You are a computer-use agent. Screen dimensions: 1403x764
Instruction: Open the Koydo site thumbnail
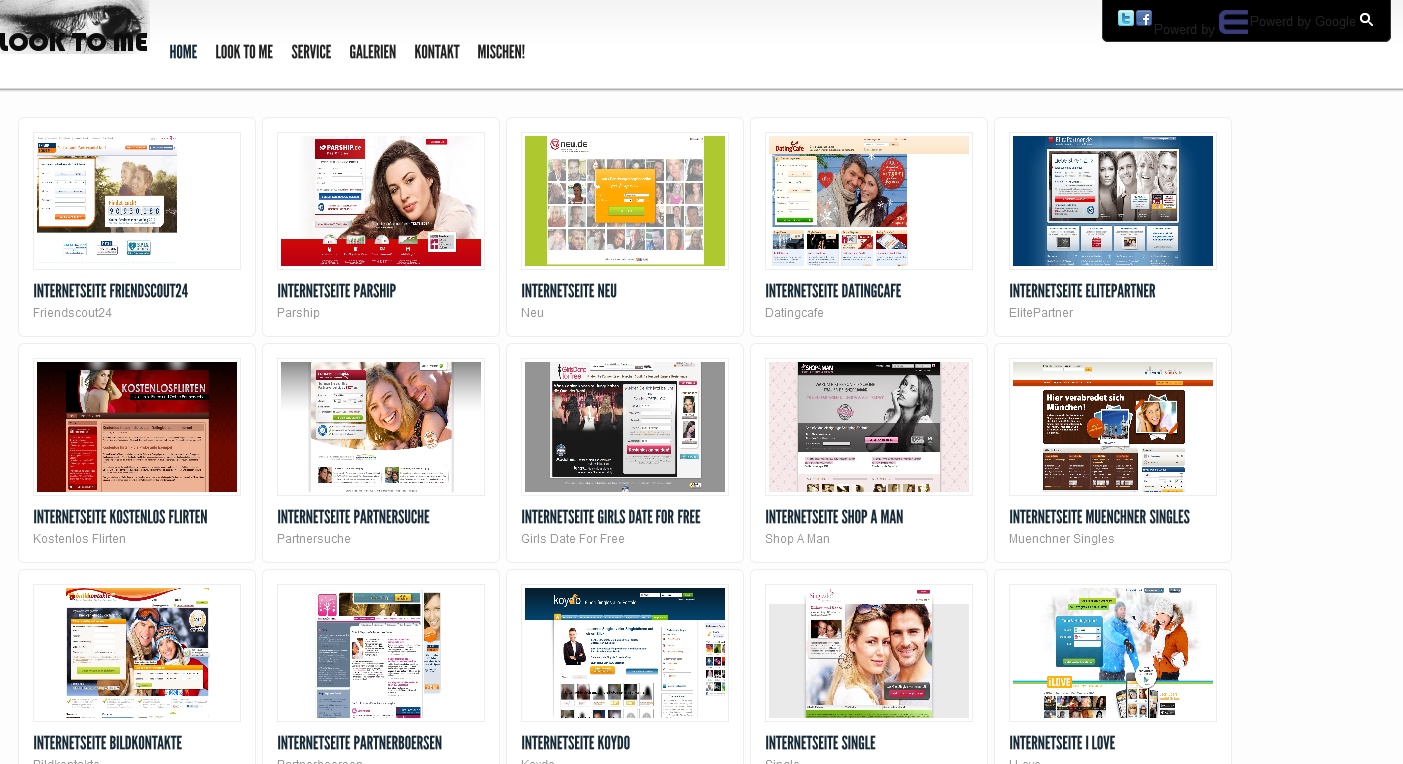point(625,653)
